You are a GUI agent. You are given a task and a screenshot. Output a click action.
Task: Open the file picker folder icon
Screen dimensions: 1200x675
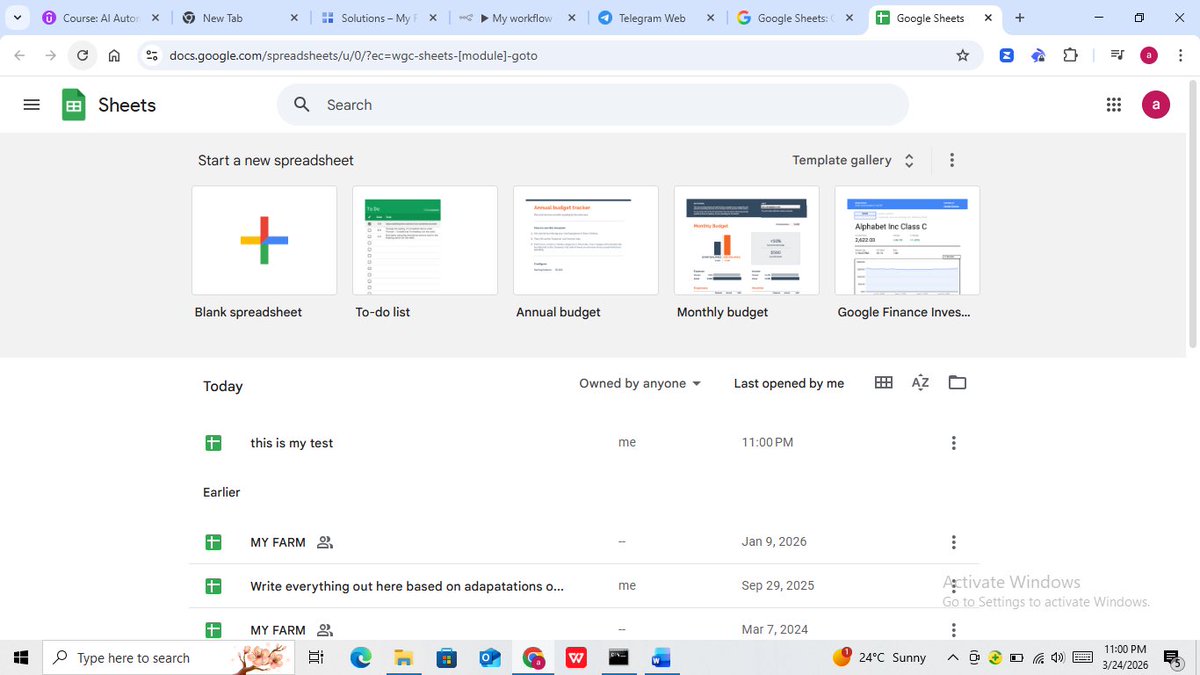[957, 382]
